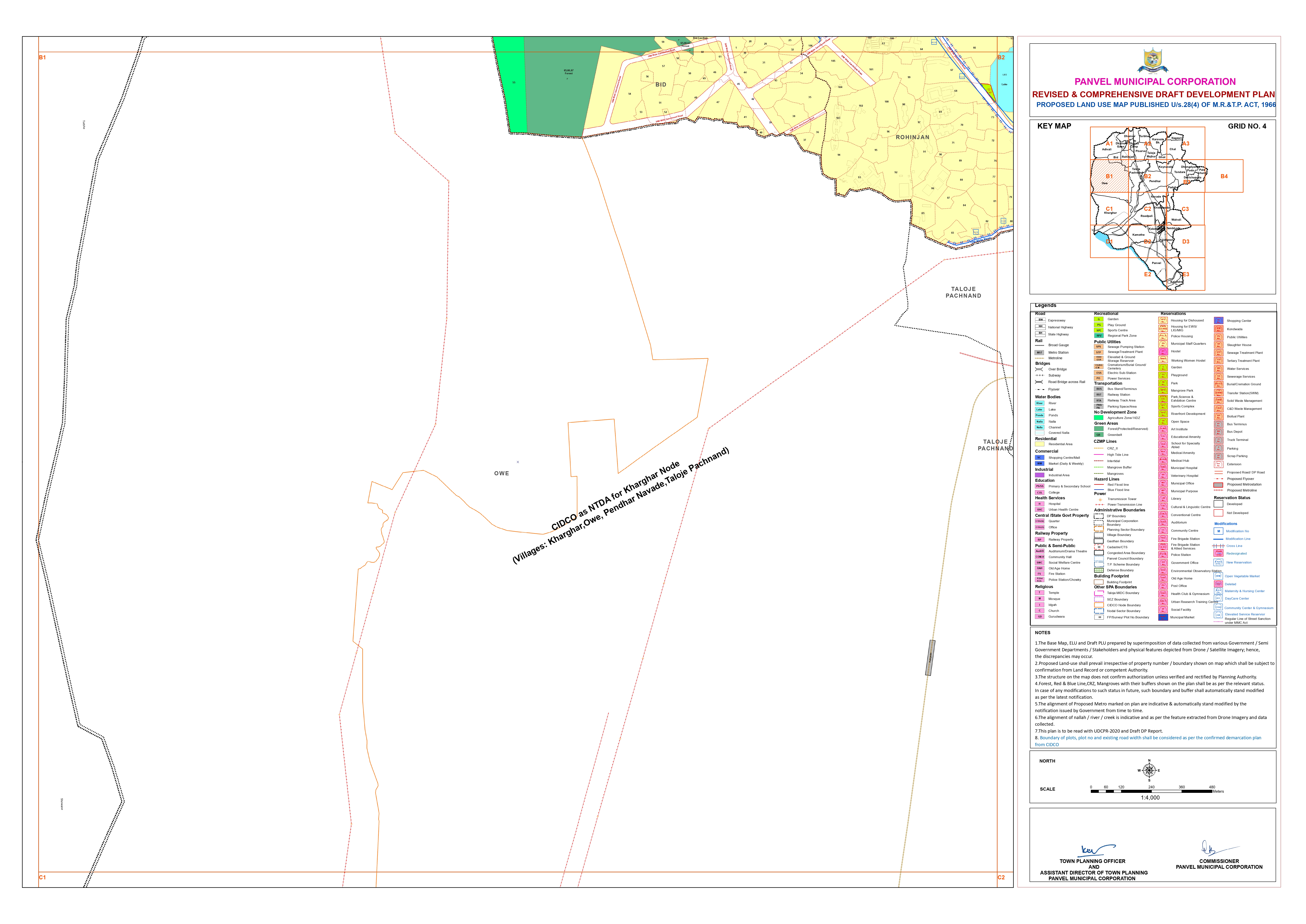Click the 'Reservation Status' heading

pyautogui.click(x=1232, y=498)
